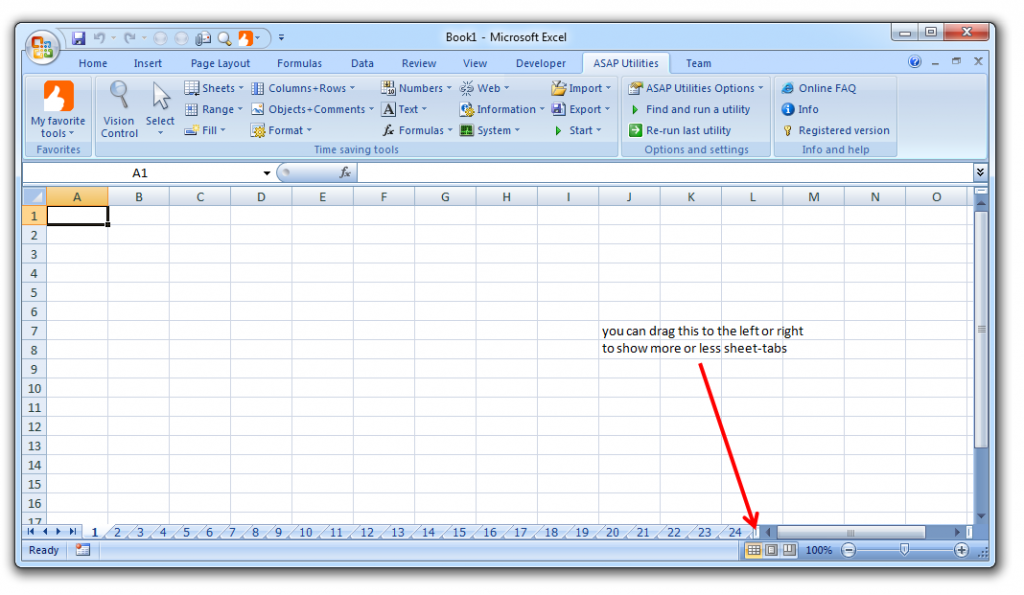1024x595 pixels.
Task: Open the Import utilities menu
Action: 581,88
